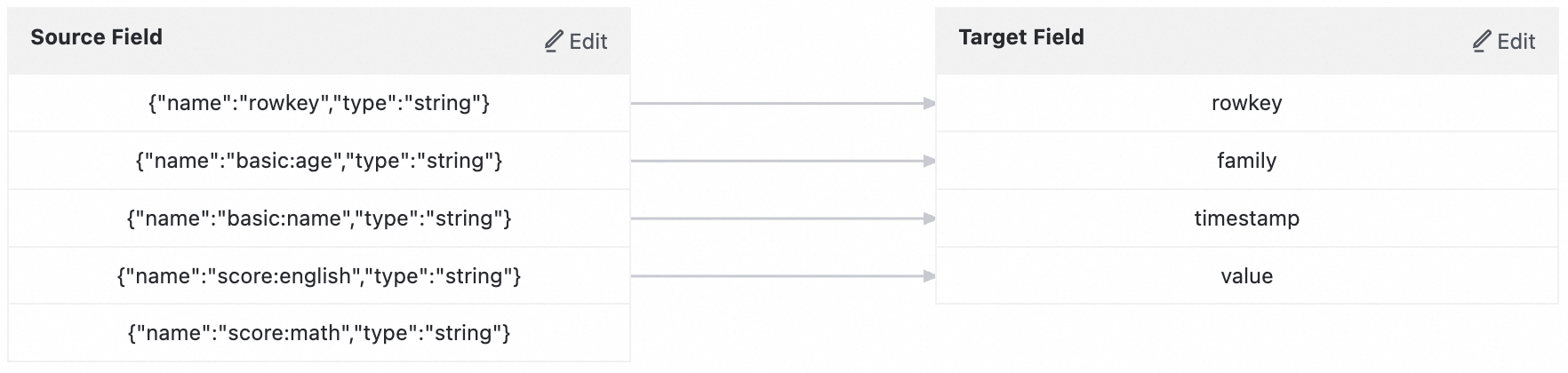Screen dimensions: 1568x373
Task: Click the arrowhead pointing at value target
Action: 929,276
